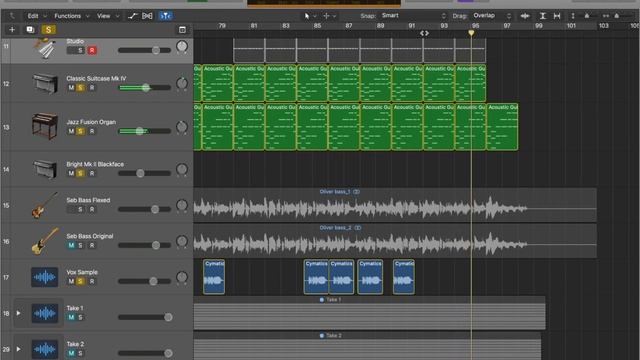Select the first Cymatics region on Vox Sample

pyautogui.click(x=214, y=277)
